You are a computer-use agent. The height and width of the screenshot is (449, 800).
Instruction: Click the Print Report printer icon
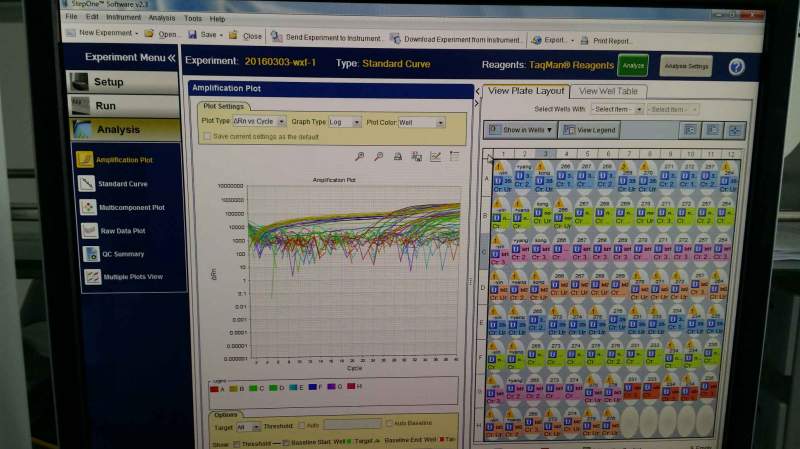pyautogui.click(x=585, y=40)
